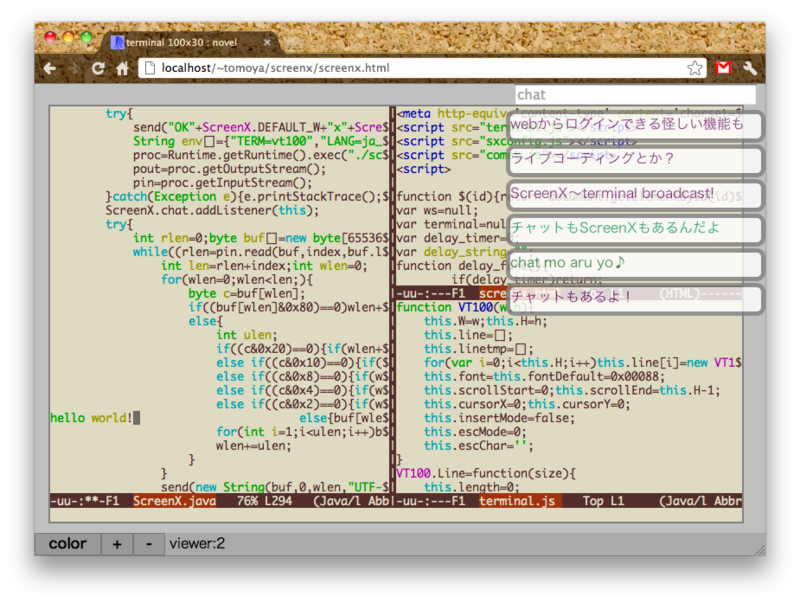This screenshot has width=800, height=603.
Task: Click the 'ScreenX.chat.addListener(this);' line
Action: pos(212,210)
